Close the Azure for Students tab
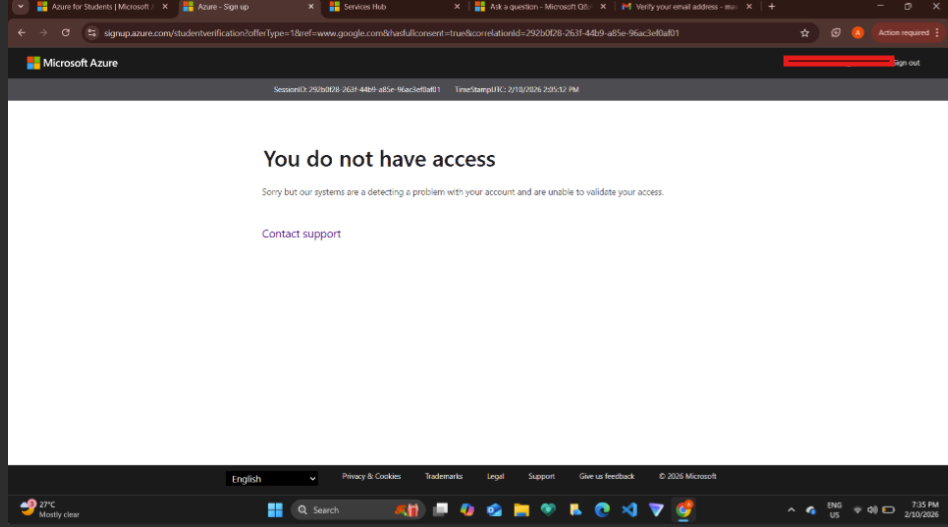The width and height of the screenshot is (948, 527). (165, 7)
